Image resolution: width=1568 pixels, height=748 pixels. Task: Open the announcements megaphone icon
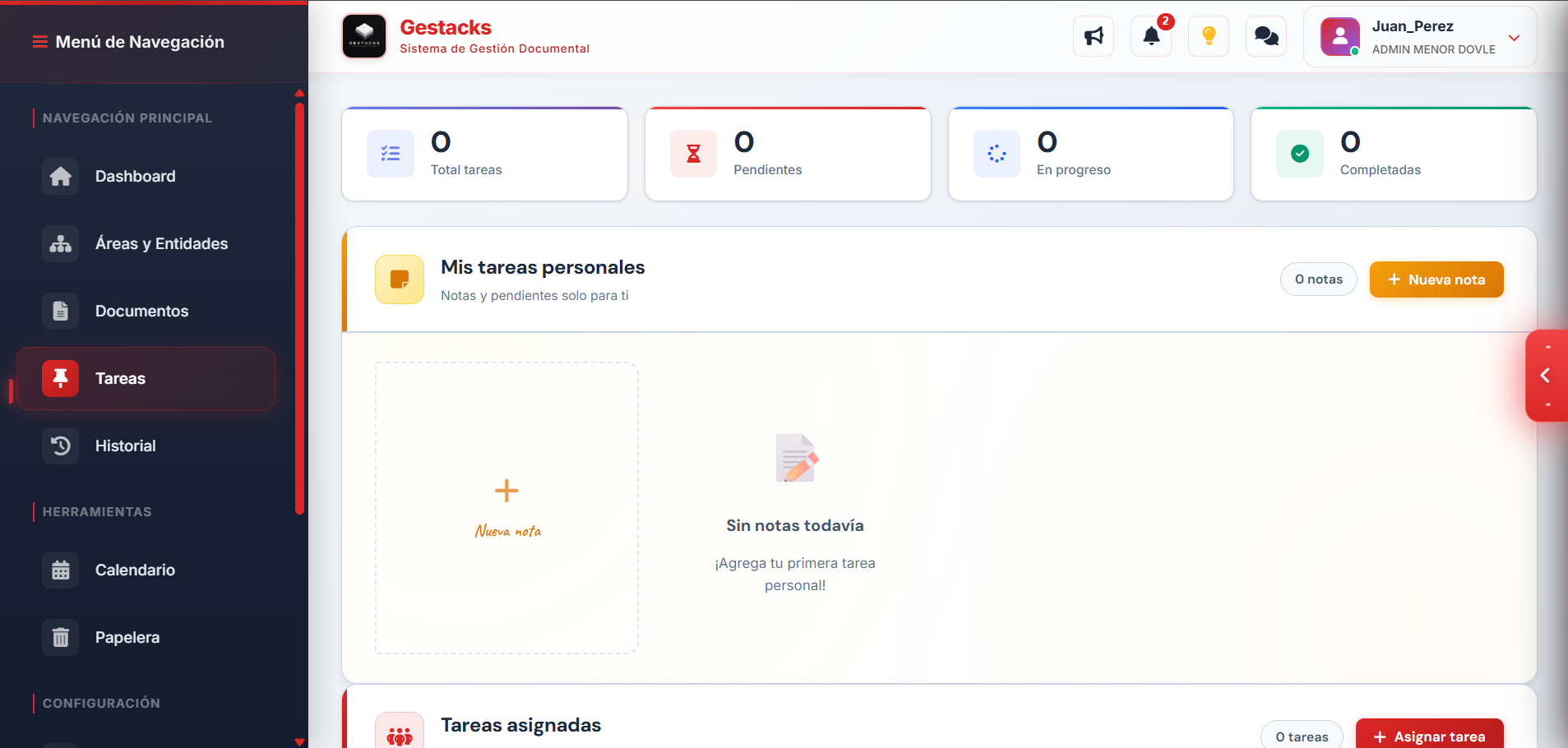click(x=1094, y=36)
